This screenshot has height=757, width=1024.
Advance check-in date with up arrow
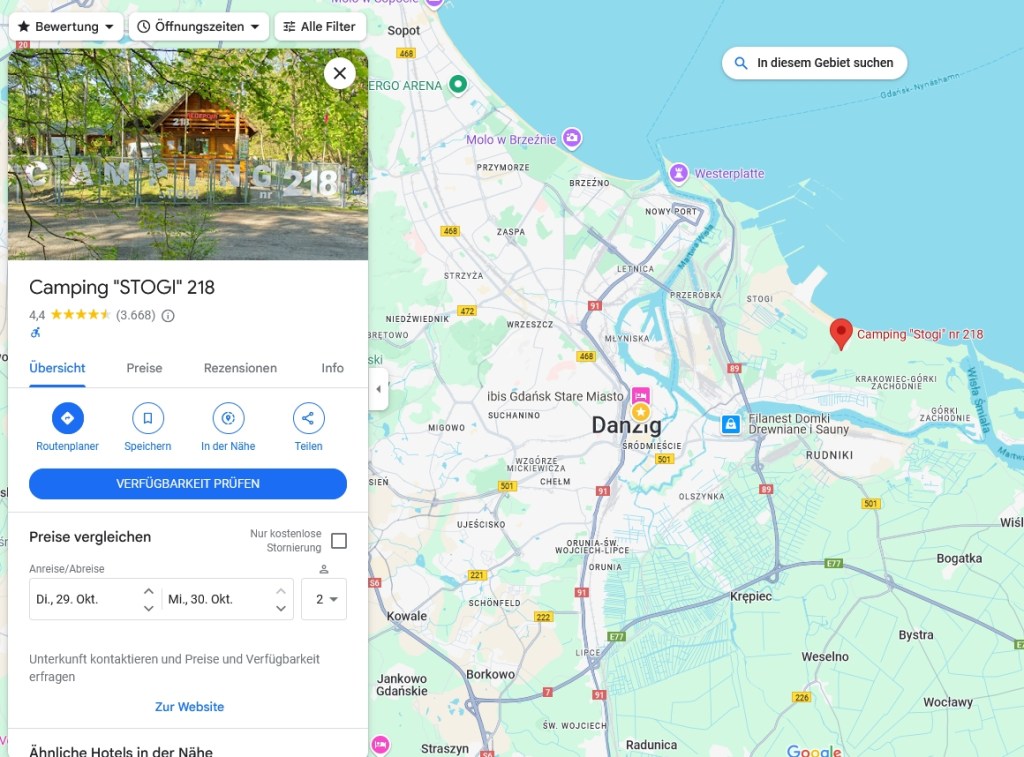coord(149,590)
